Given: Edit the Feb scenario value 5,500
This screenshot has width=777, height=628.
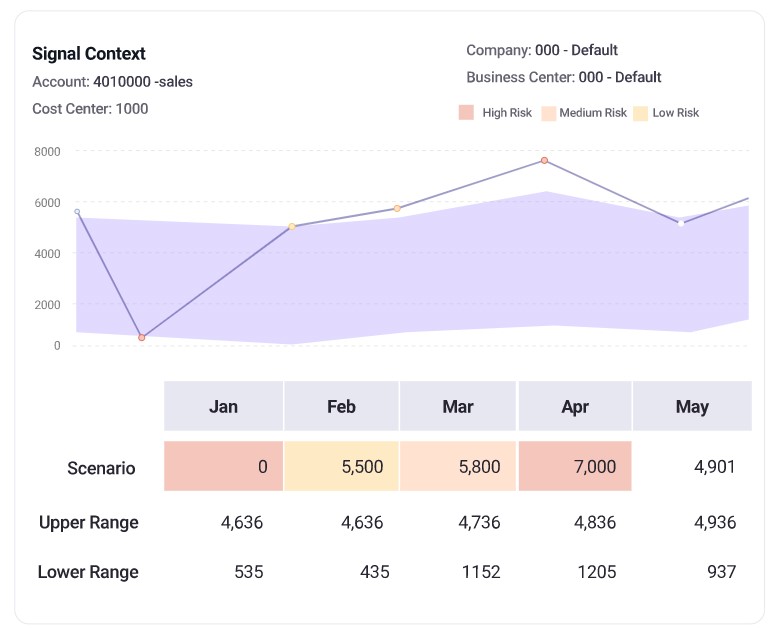Looking at the screenshot, I should [x=341, y=466].
